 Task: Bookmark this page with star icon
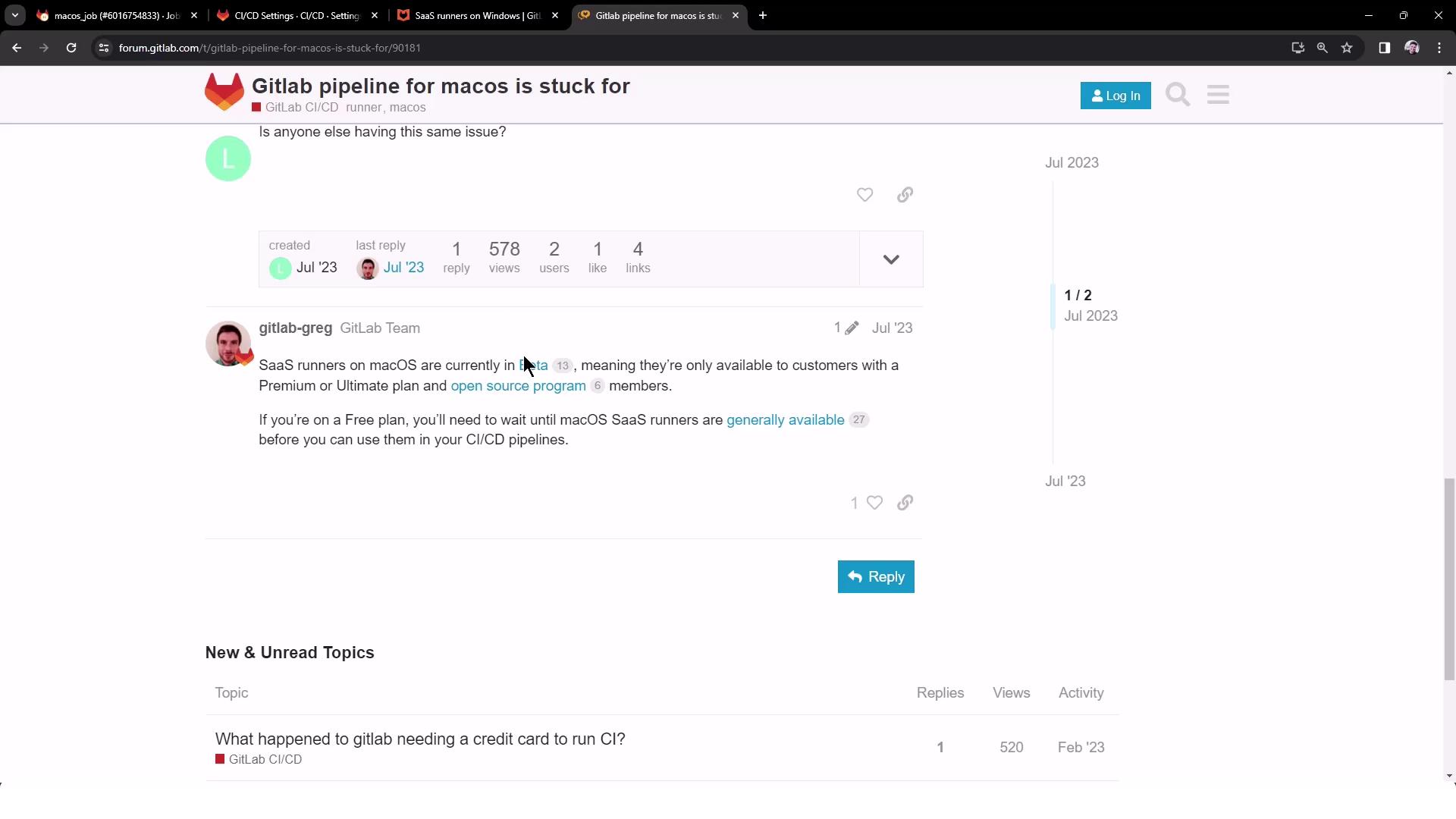pyautogui.click(x=1347, y=48)
